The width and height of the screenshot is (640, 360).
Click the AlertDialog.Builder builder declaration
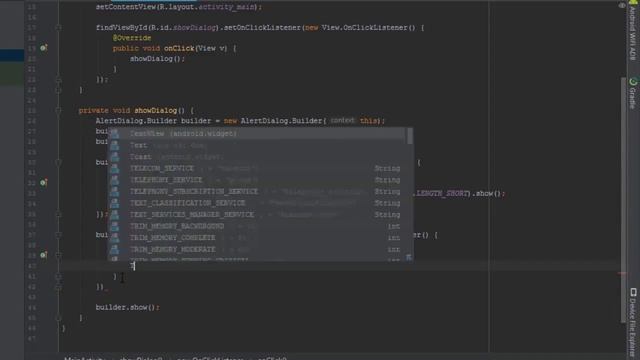tap(240, 121)
